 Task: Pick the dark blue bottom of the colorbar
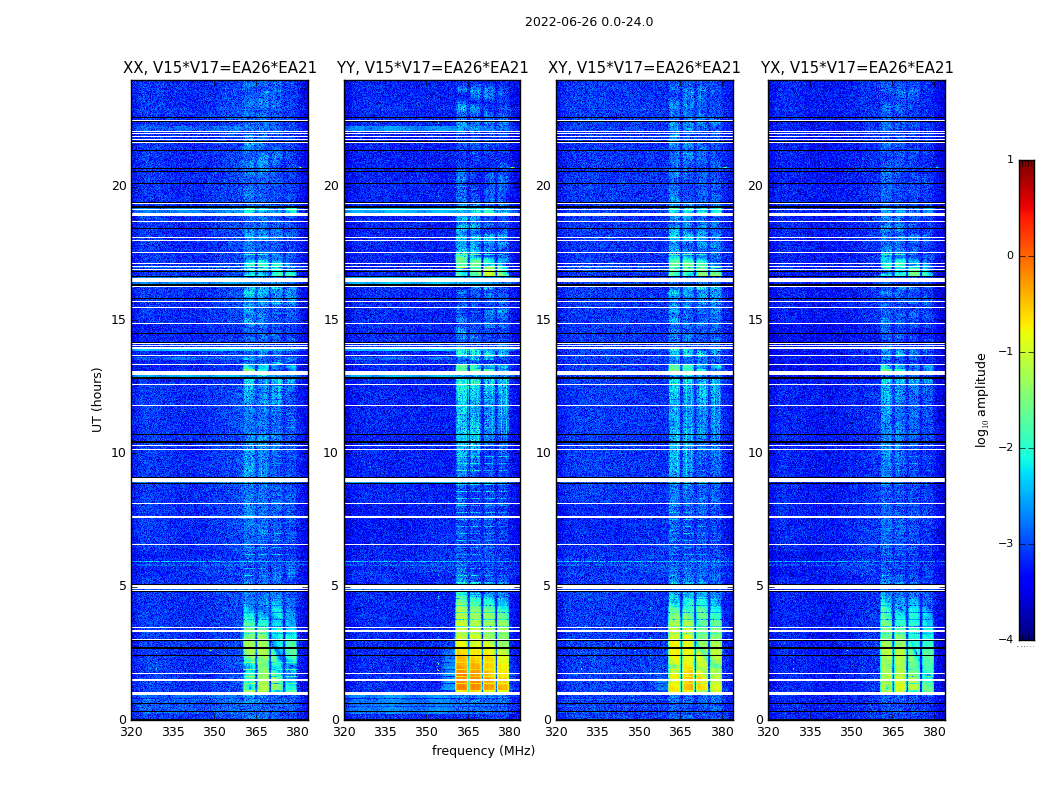point(1026,632)
